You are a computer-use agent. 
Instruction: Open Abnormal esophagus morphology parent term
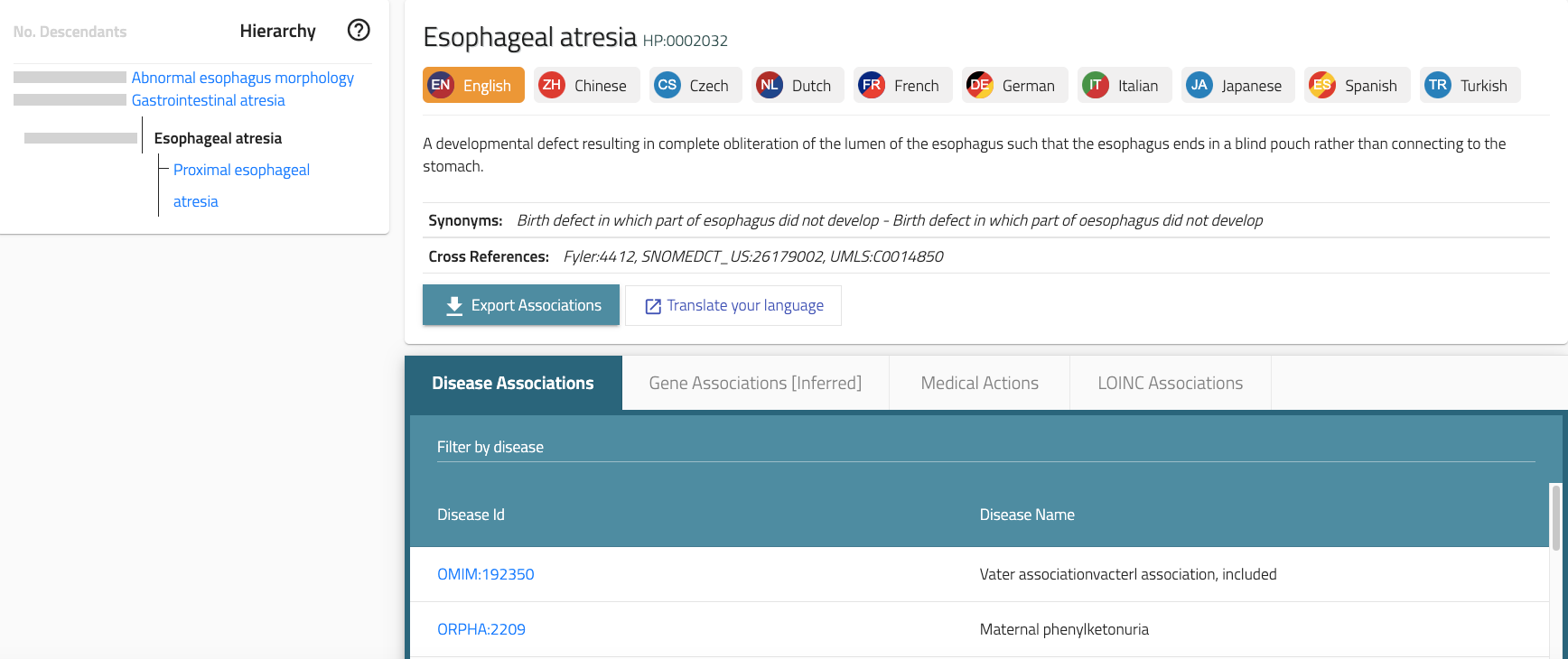click(243, 78)
